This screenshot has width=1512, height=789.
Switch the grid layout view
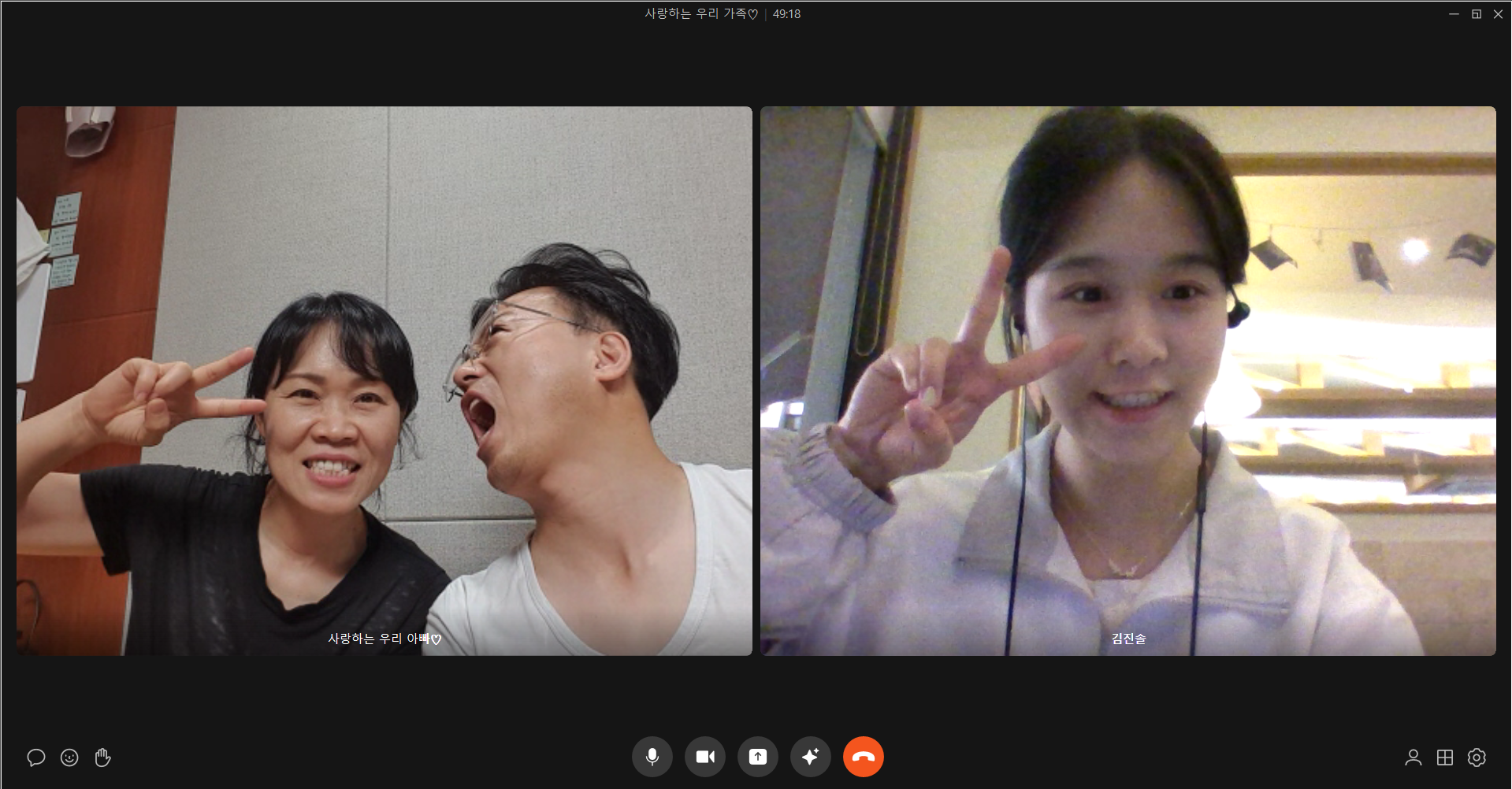tap(1444, 758)
